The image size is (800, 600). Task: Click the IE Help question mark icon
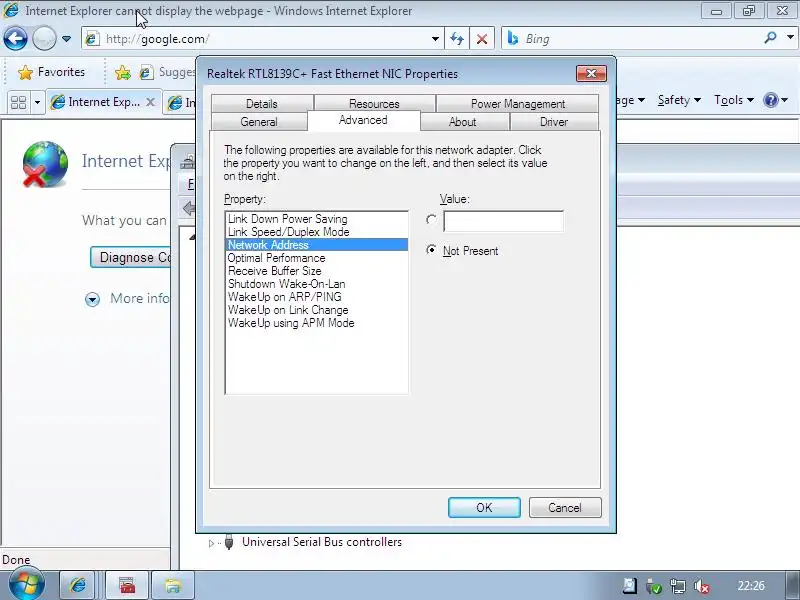pos(770,100)
